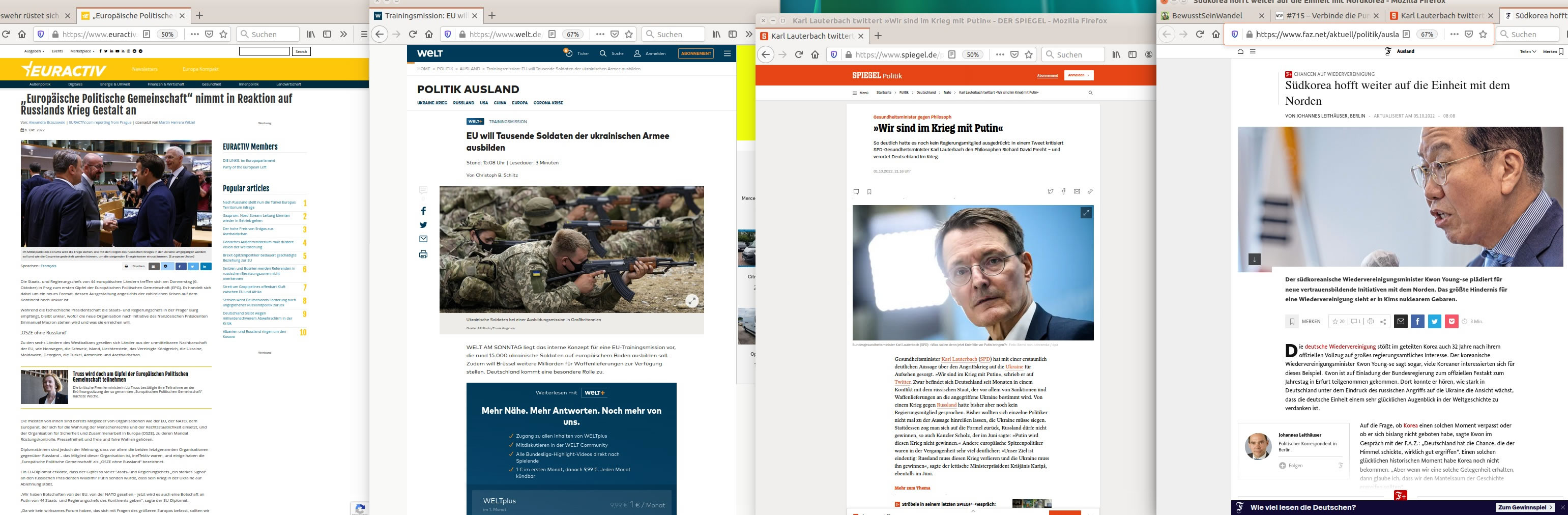1568x515 pixels.
Task: Open Newsletters link on Euractiv header
Action: [145, 69]
